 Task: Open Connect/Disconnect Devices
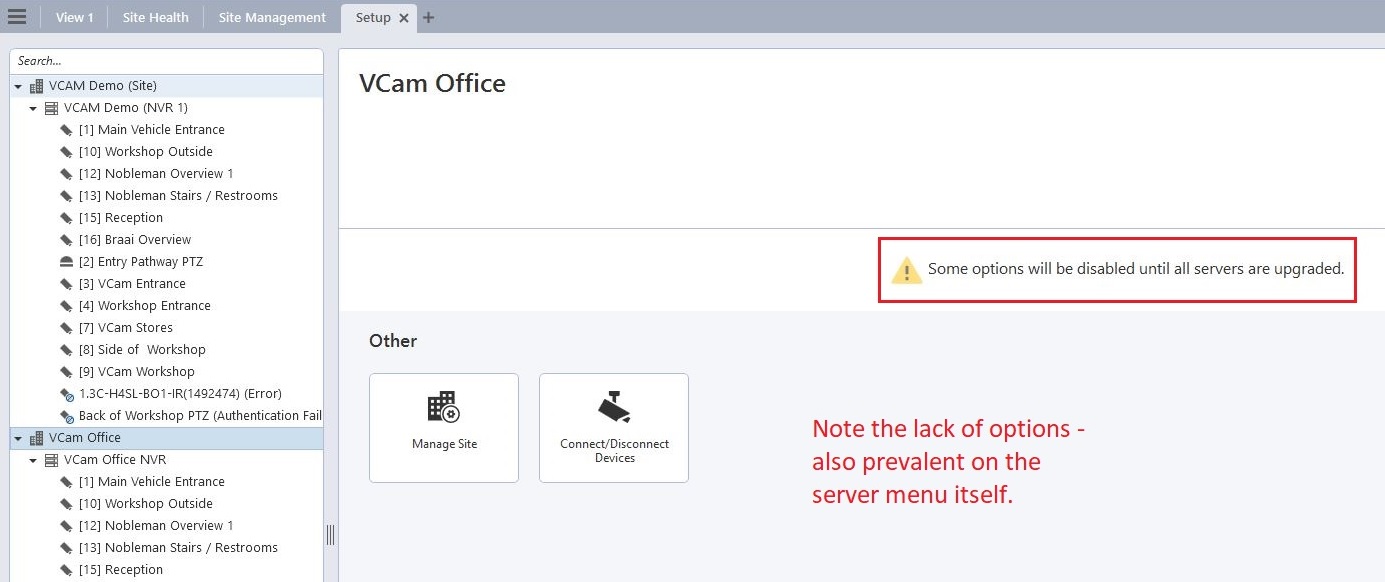click(x=614, y=428)
